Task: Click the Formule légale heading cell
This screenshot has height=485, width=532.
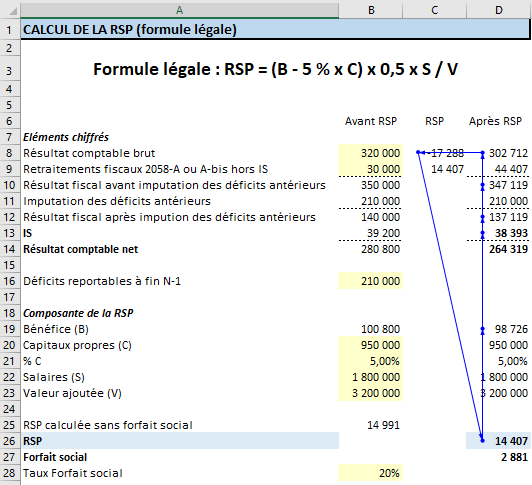Action: click(275, 69)
